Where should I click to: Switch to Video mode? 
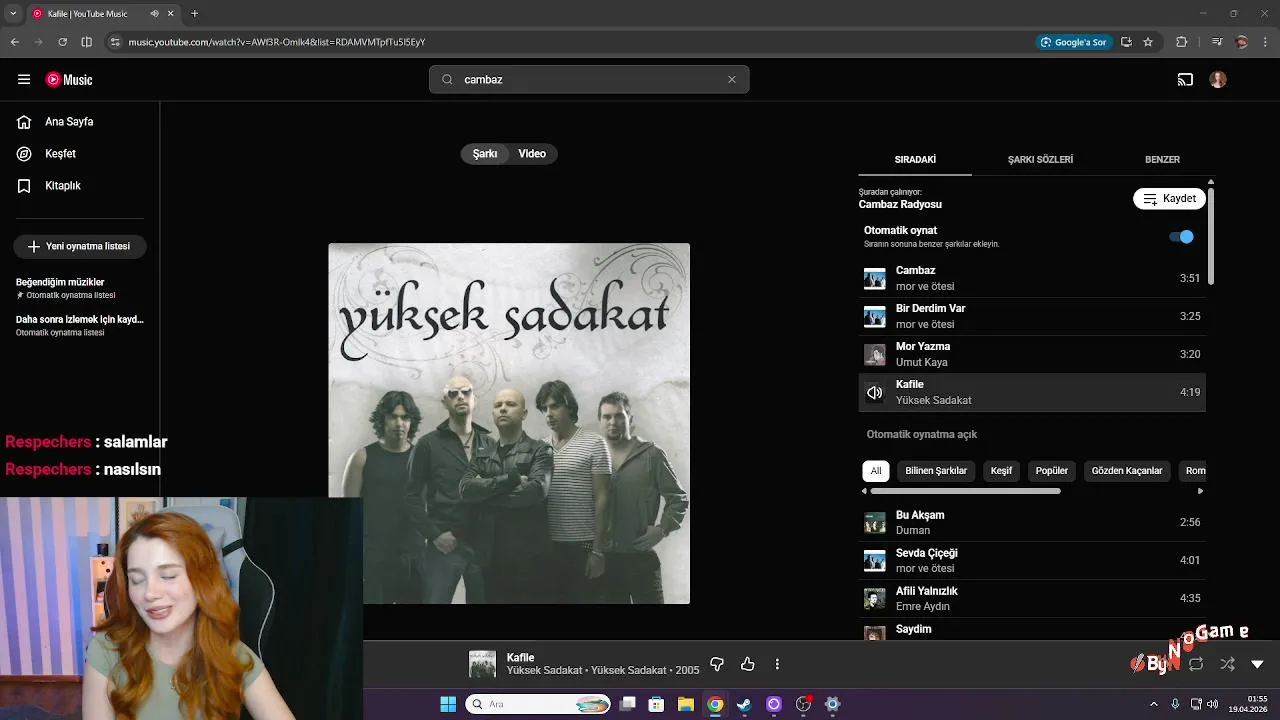pos(532,154)
